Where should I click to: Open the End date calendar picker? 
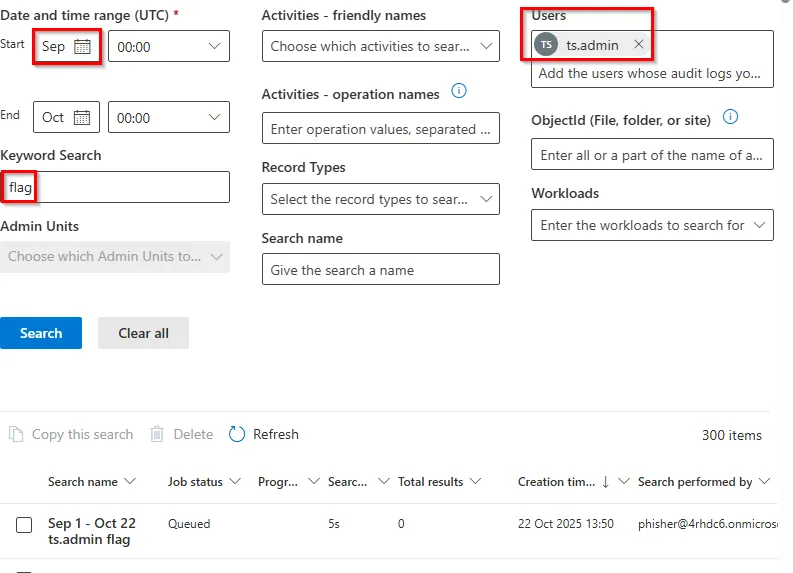(82, 118)
